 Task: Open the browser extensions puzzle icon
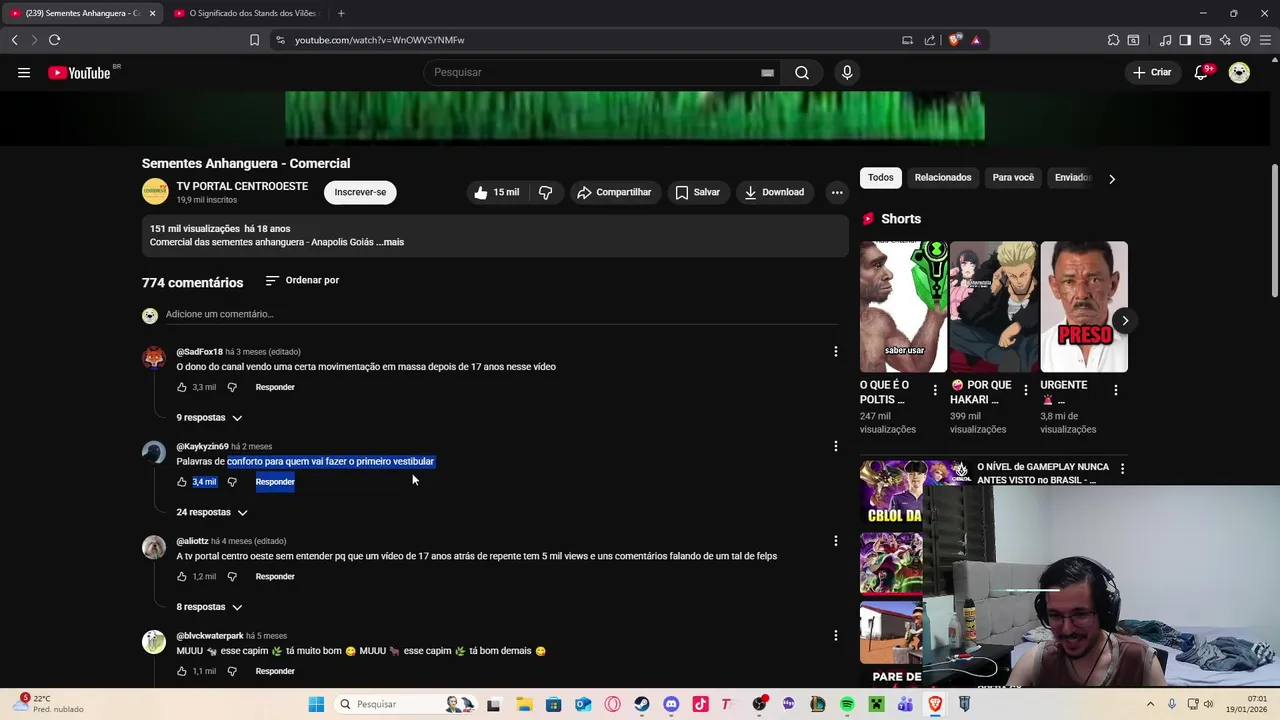(1113, 40)
